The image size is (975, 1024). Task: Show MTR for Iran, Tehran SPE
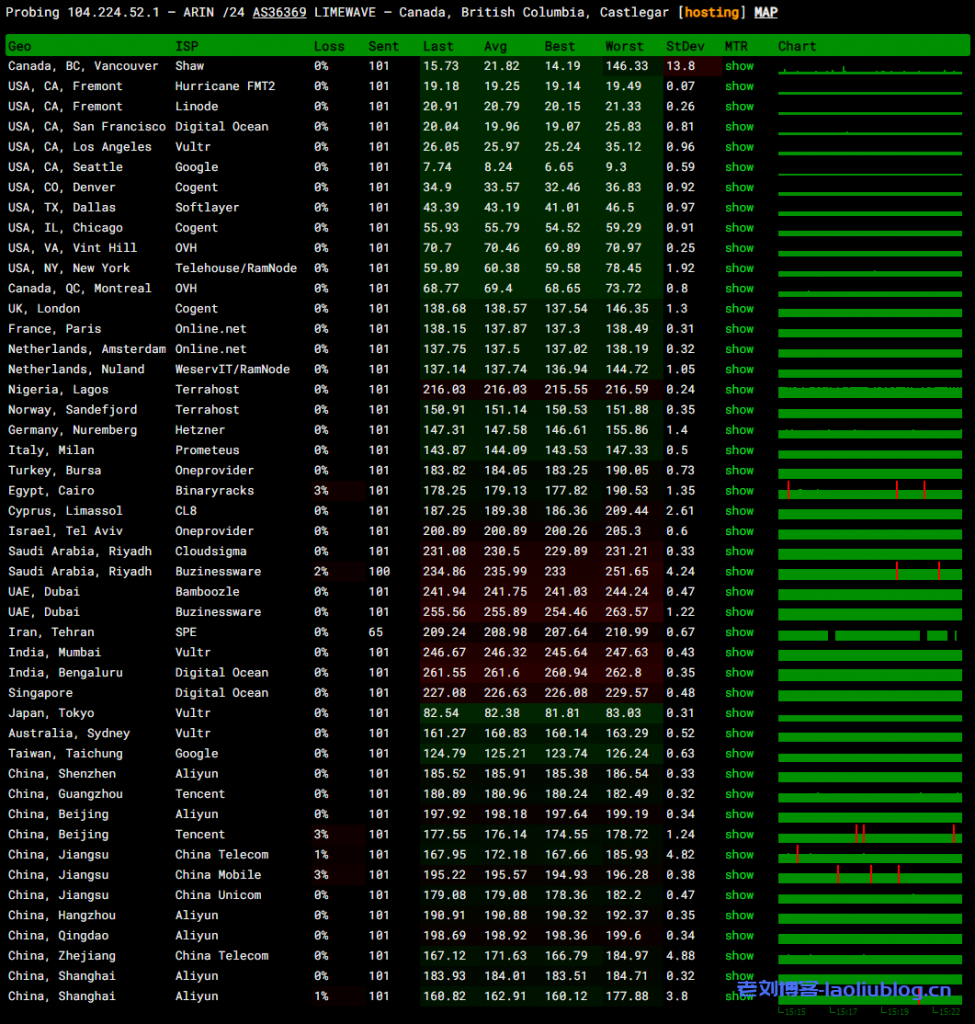[739, 632]
